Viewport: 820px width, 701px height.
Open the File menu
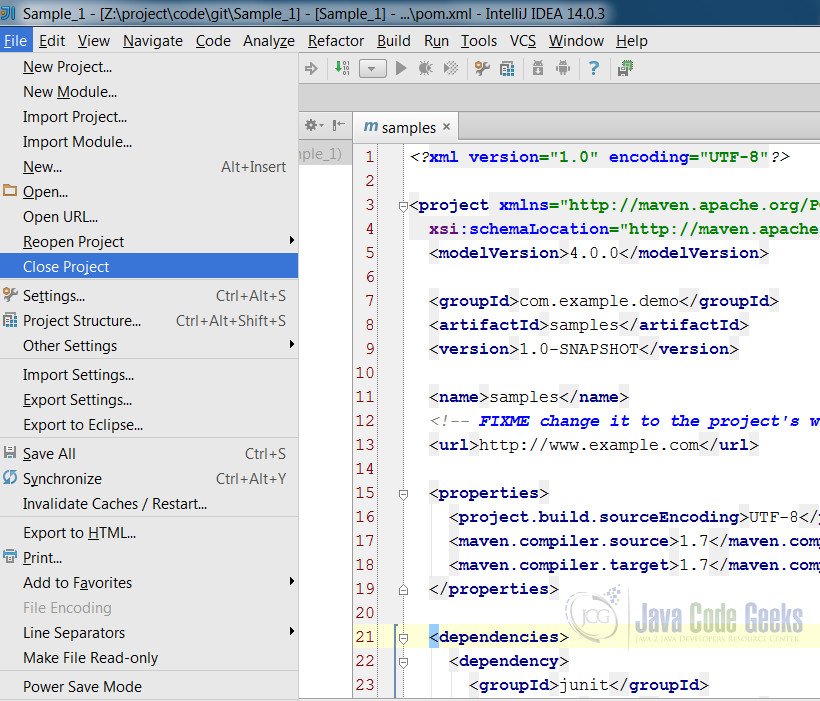pos(15,41)
